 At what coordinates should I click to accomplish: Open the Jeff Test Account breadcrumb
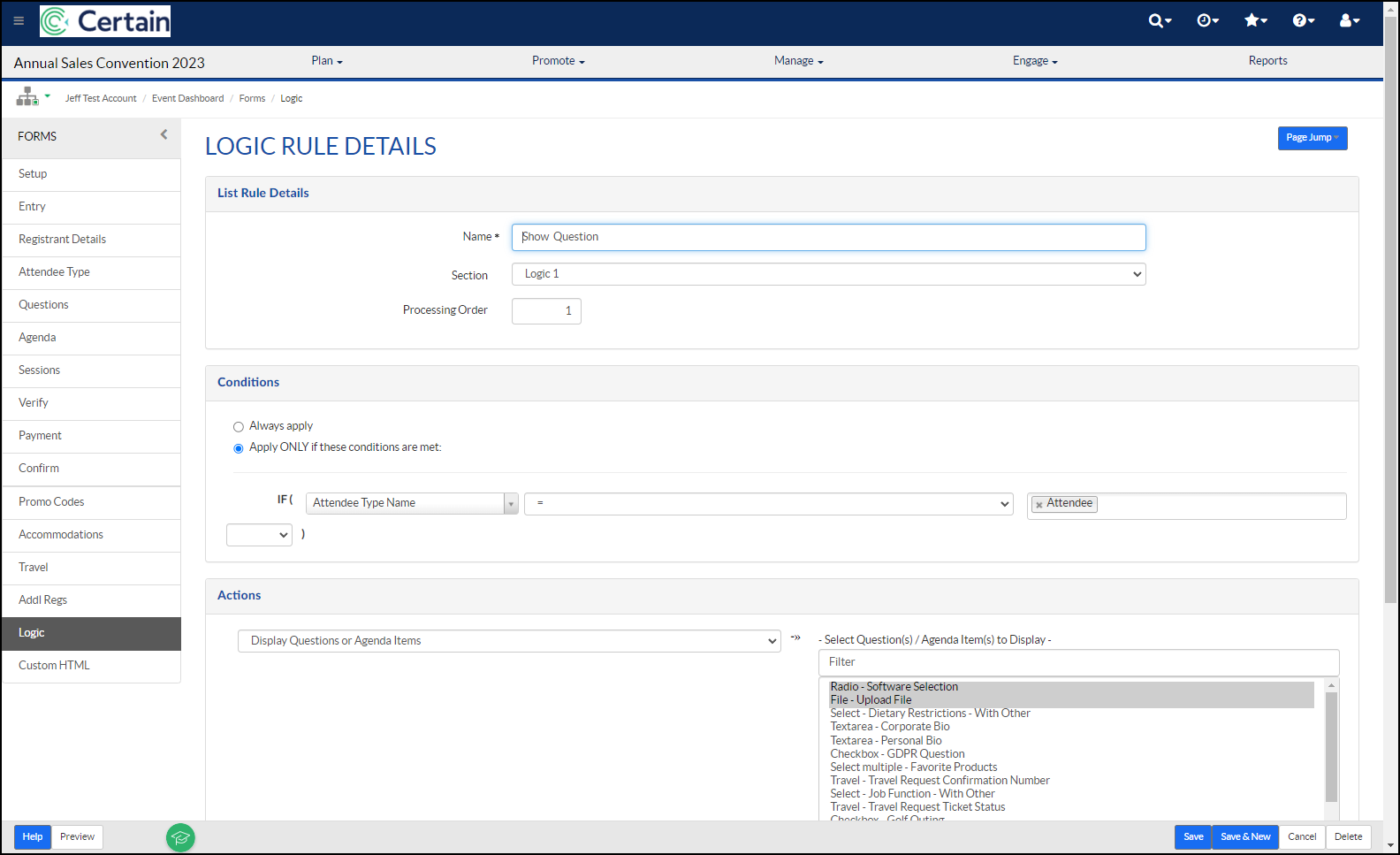101,98
